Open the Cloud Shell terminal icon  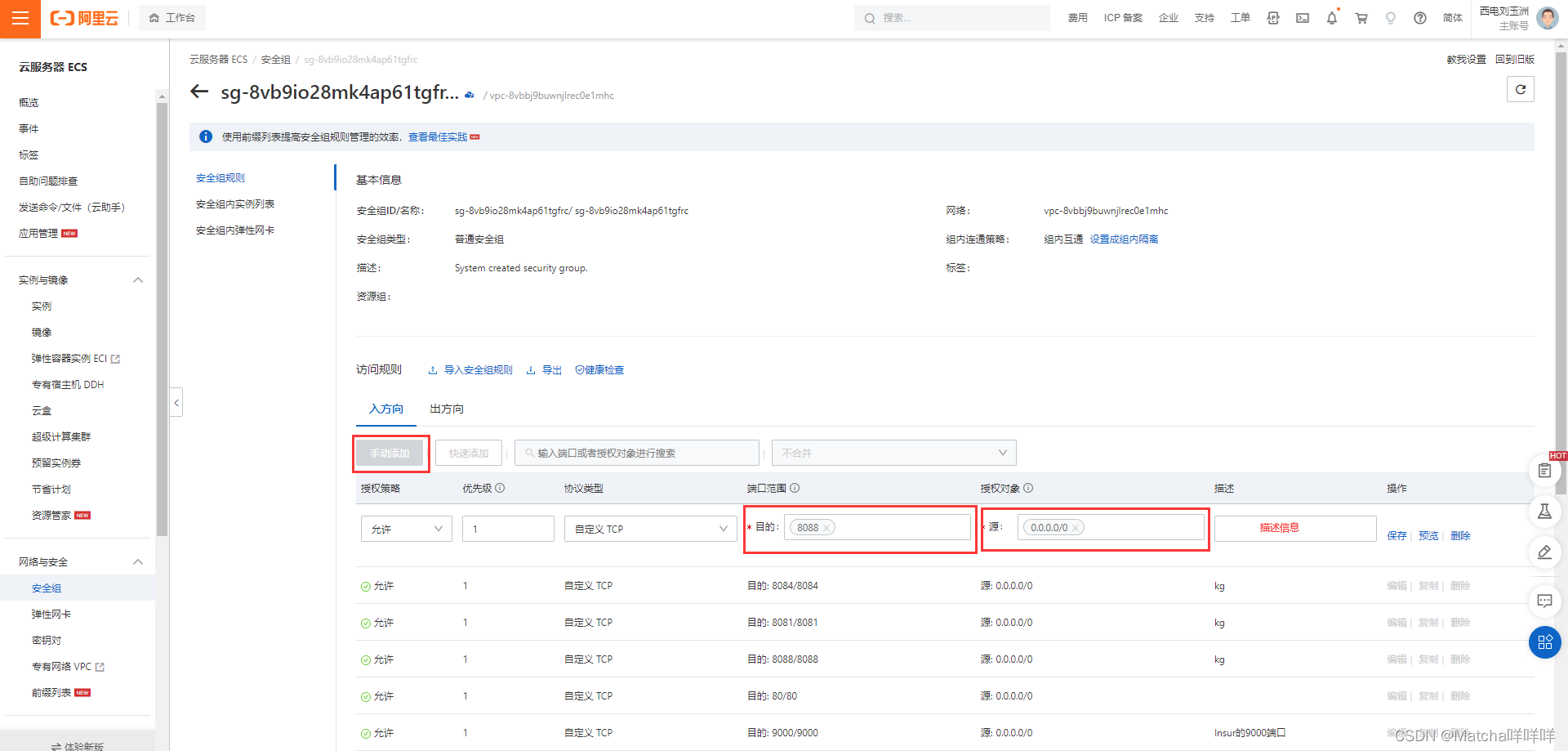1303,18
